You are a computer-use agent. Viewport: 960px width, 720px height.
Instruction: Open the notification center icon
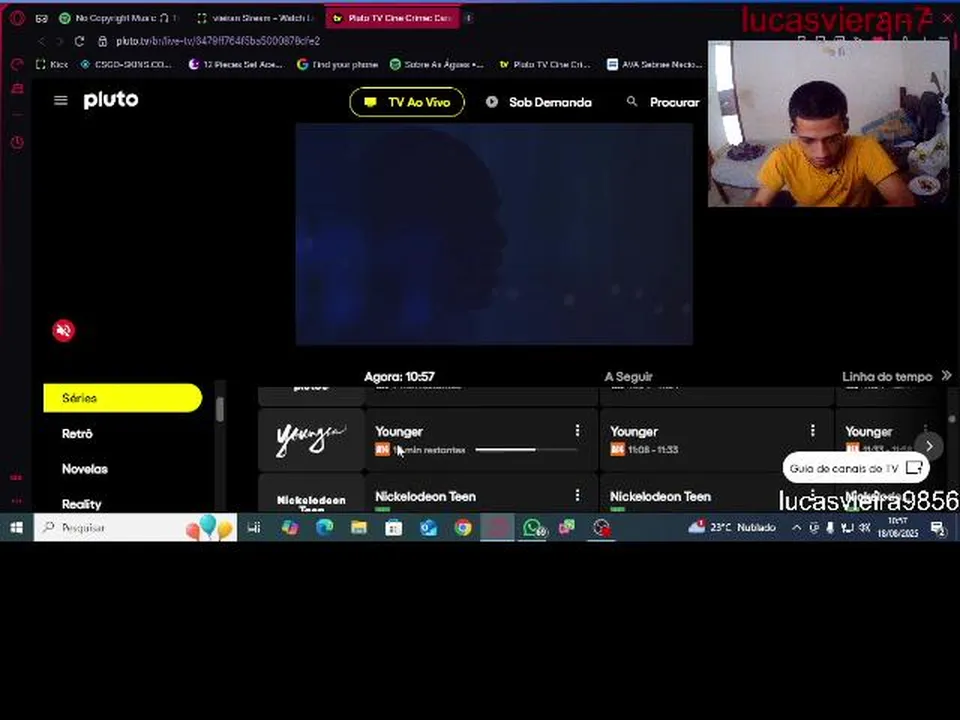938,528
